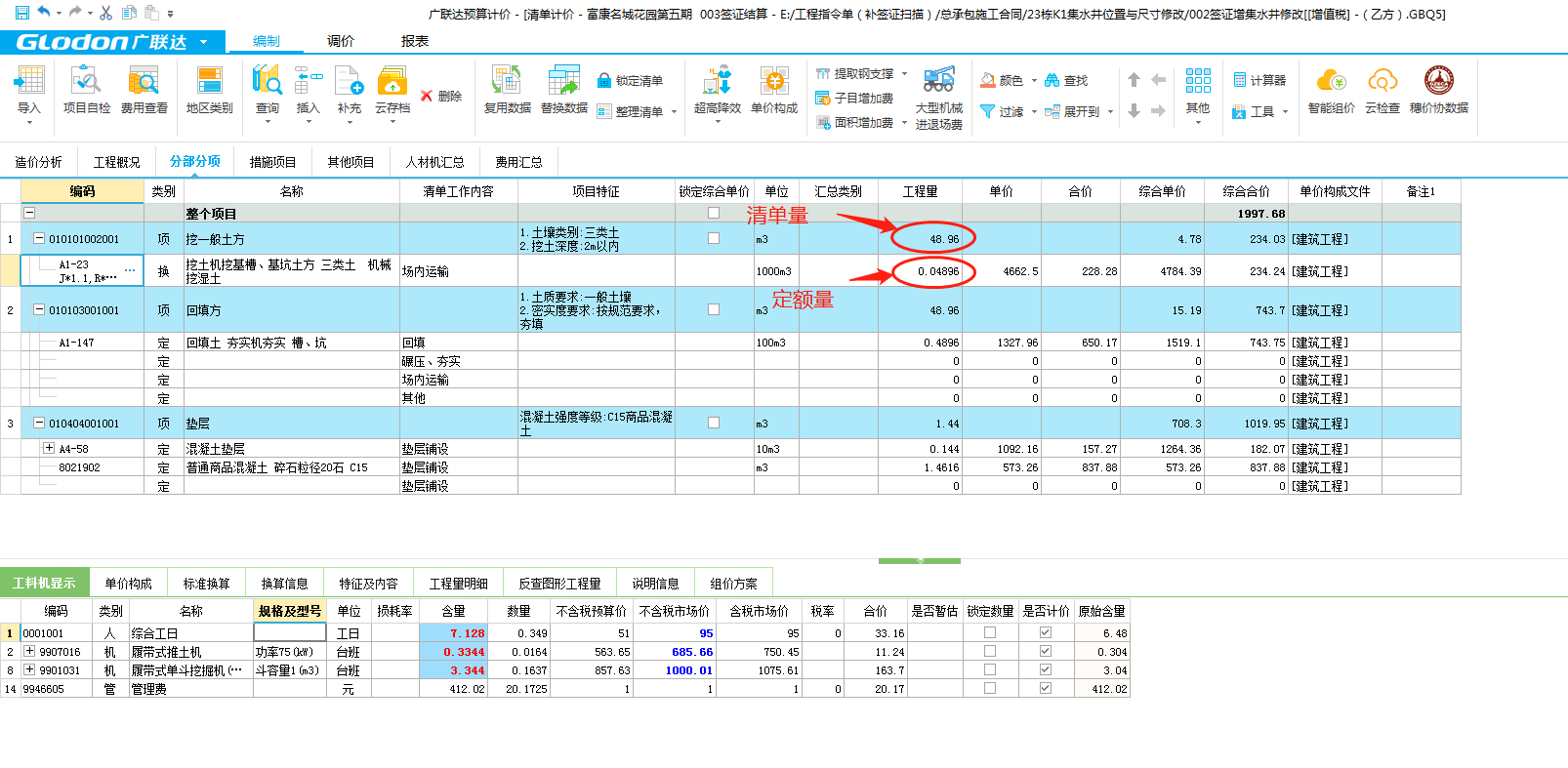Toggle 锁定数量 checkbox for 履带式推土机 row
1568x768 pixels.
(x=990, y=651)
